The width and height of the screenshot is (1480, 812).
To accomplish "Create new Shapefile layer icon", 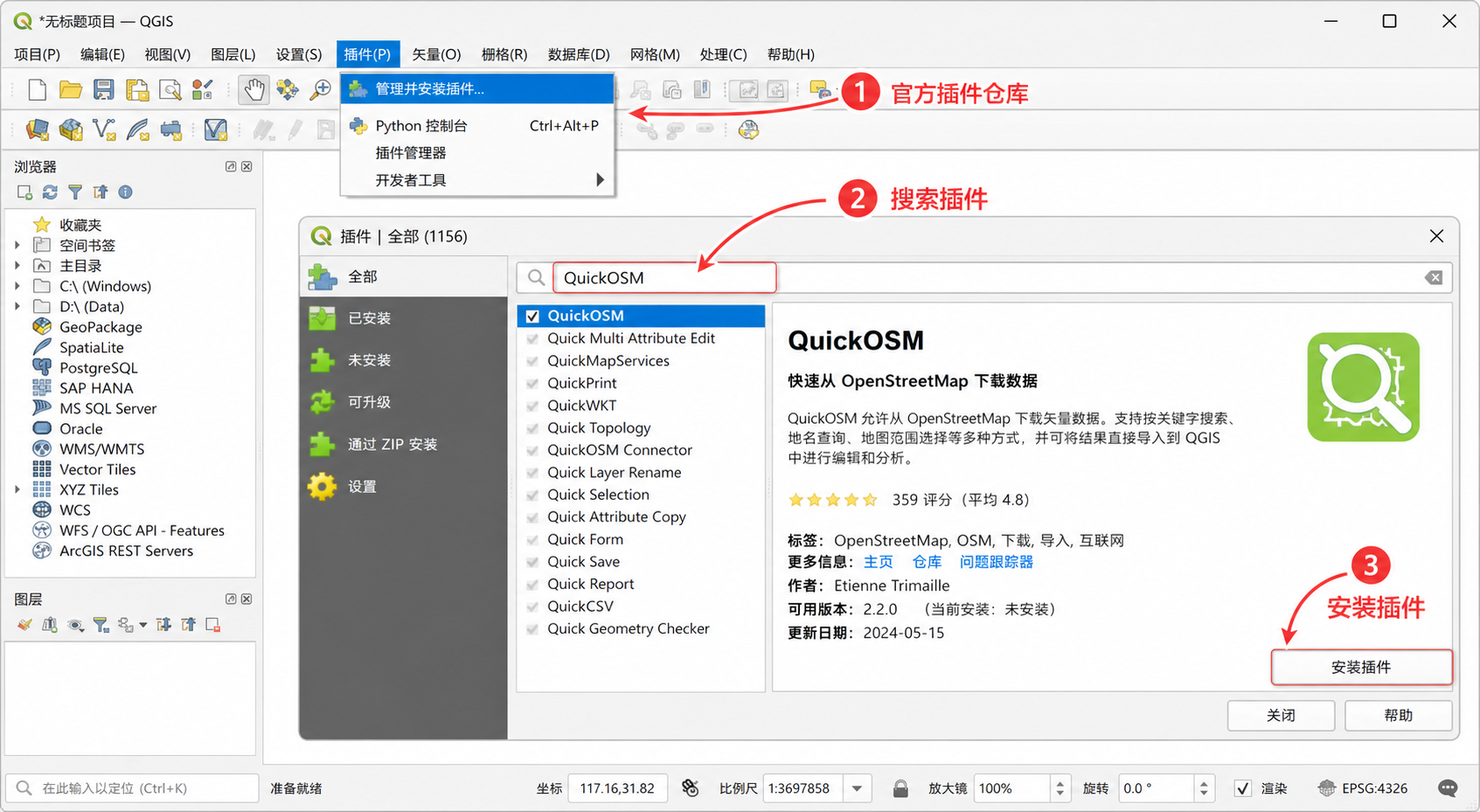I will [105, 130].
